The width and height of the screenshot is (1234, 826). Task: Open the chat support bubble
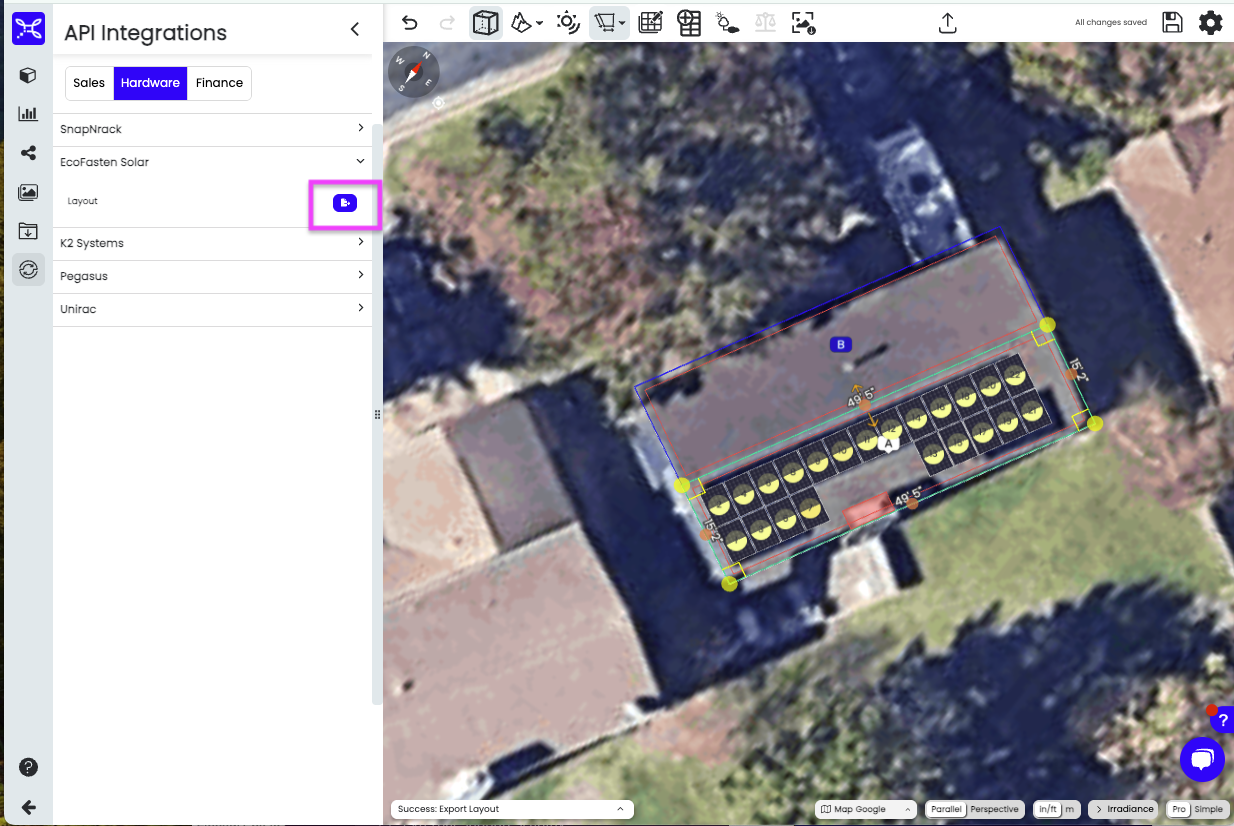click(x=1202, y=760)
